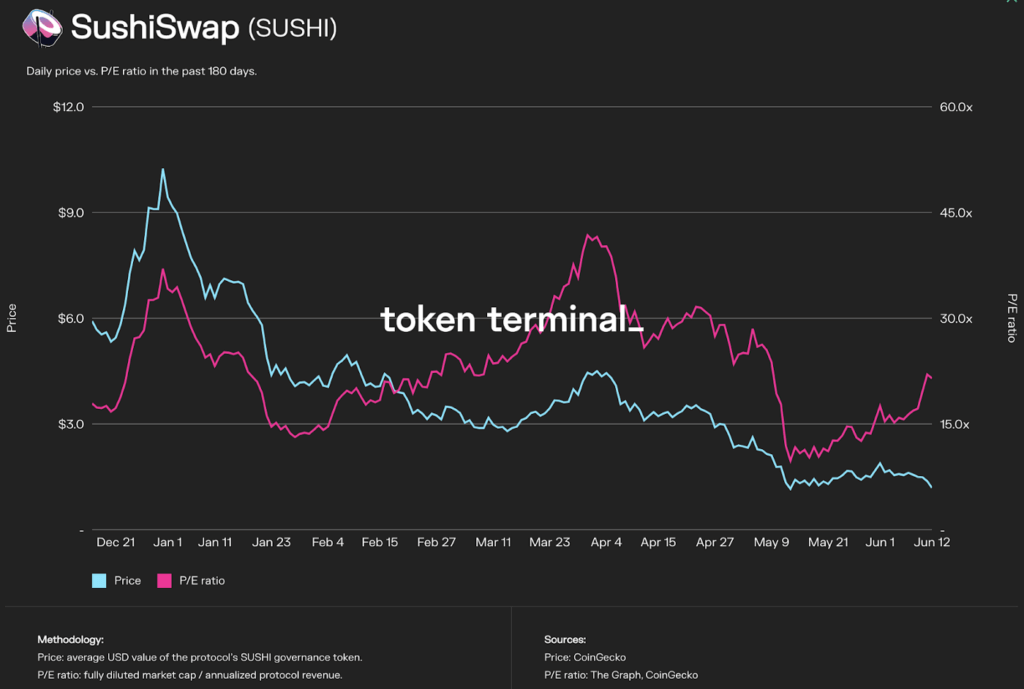Click the $12.0 price axis label
The image size is (1024, 689).
click(x=68, y=107)
